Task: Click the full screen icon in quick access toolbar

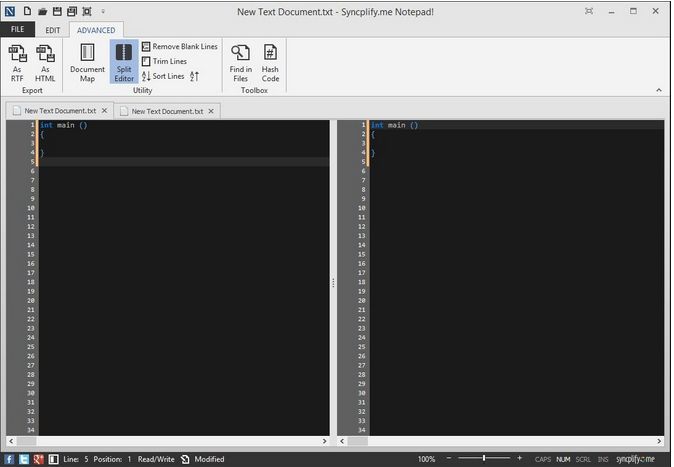Action: (87, 11)
